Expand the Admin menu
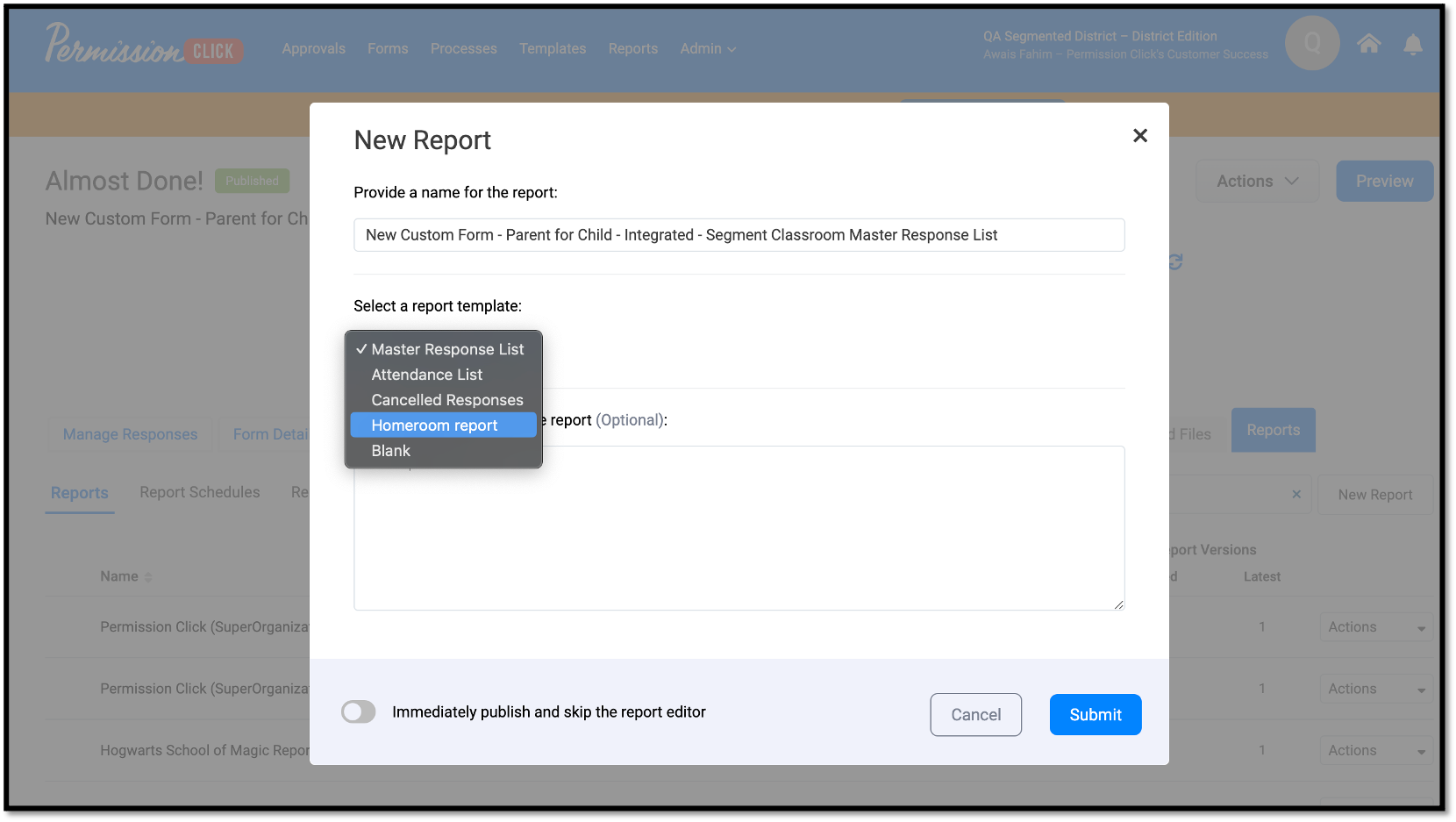The width and height of the screenshot is (1456, 822). [707, 48]
